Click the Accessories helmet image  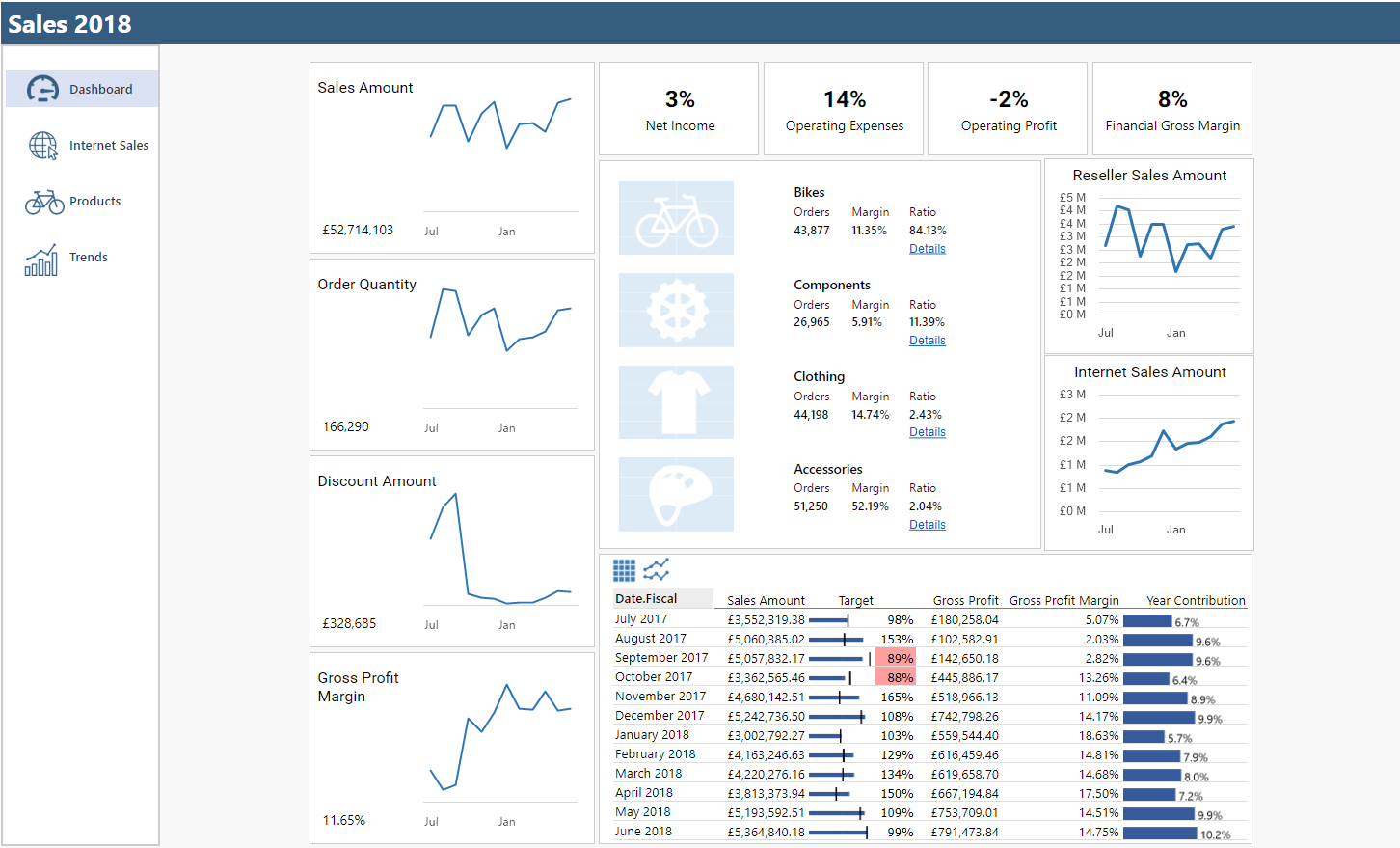click(x=676, y=495)
